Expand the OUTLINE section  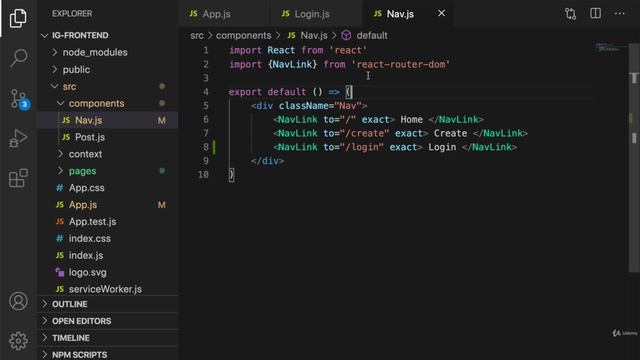(108, 304)
